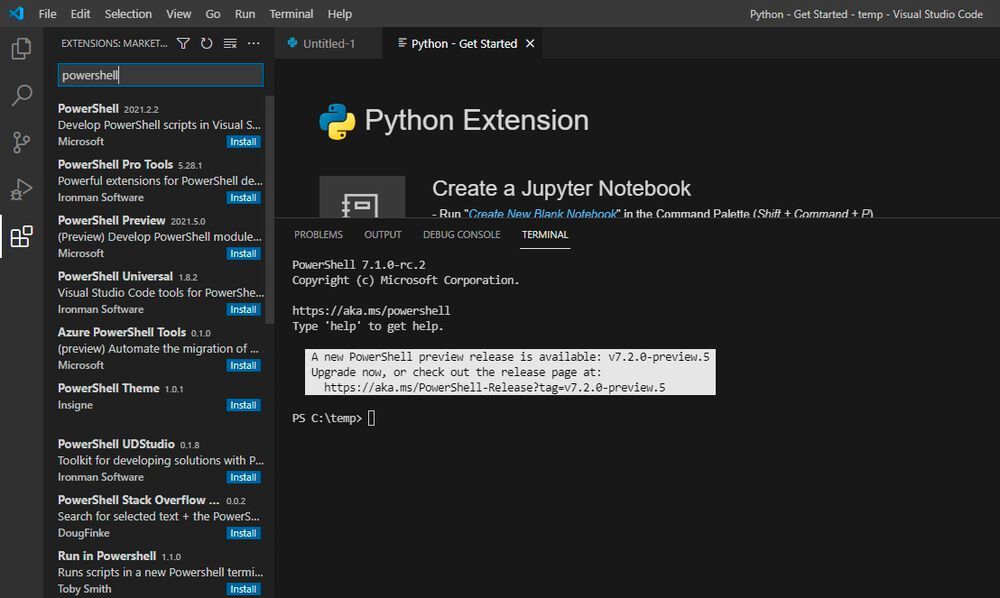Click the Python Extension heading
Image resolution: width=1000 pixels, height=598 pixels.
click(476, 120)
